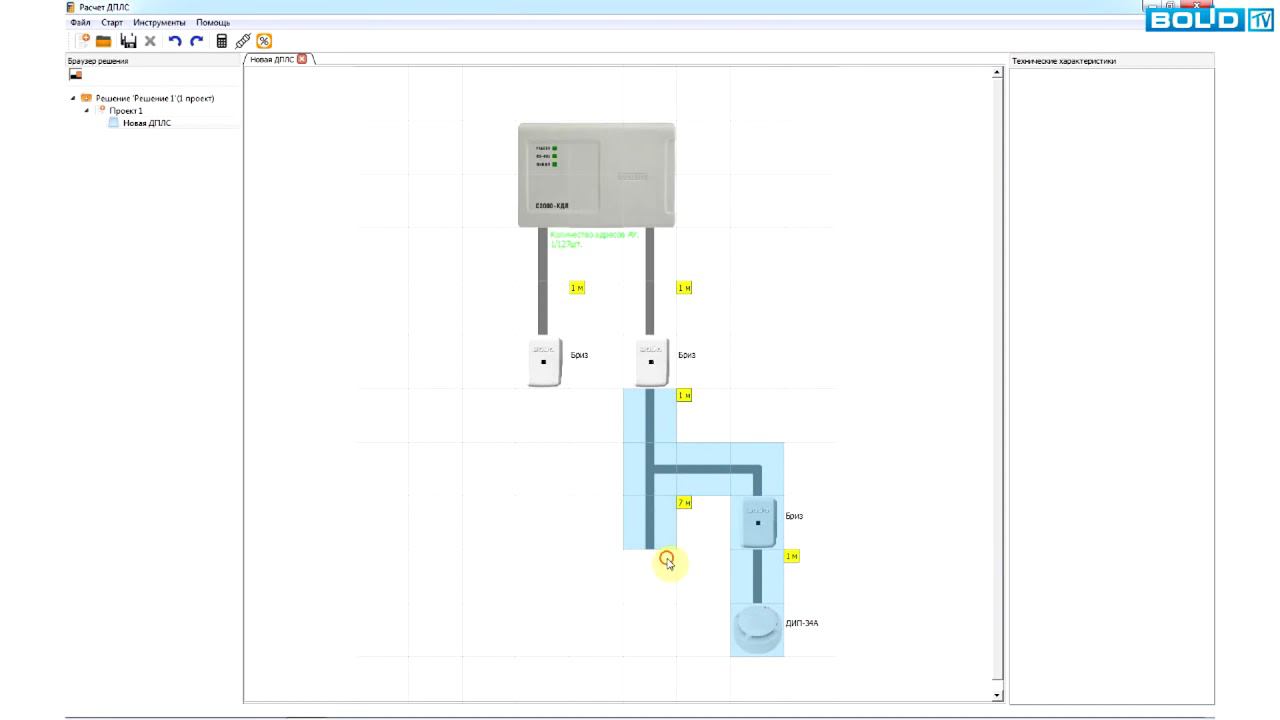Select the left Бриз under the controller
The width and height of the screenshot is (1280, 720).
544,361
